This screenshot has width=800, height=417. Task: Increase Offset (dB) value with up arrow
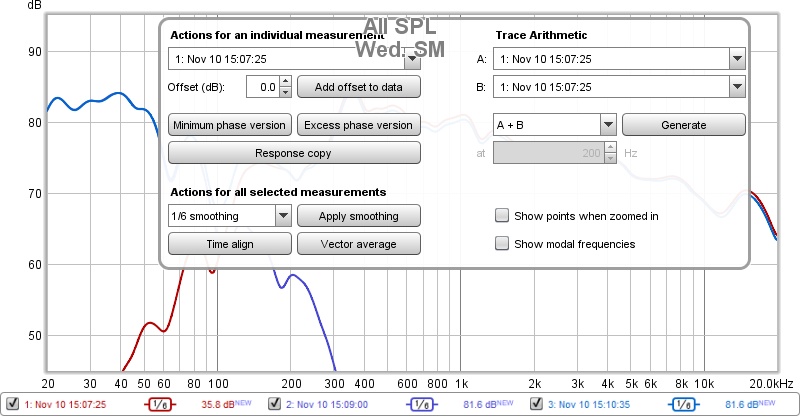(286, 82)
